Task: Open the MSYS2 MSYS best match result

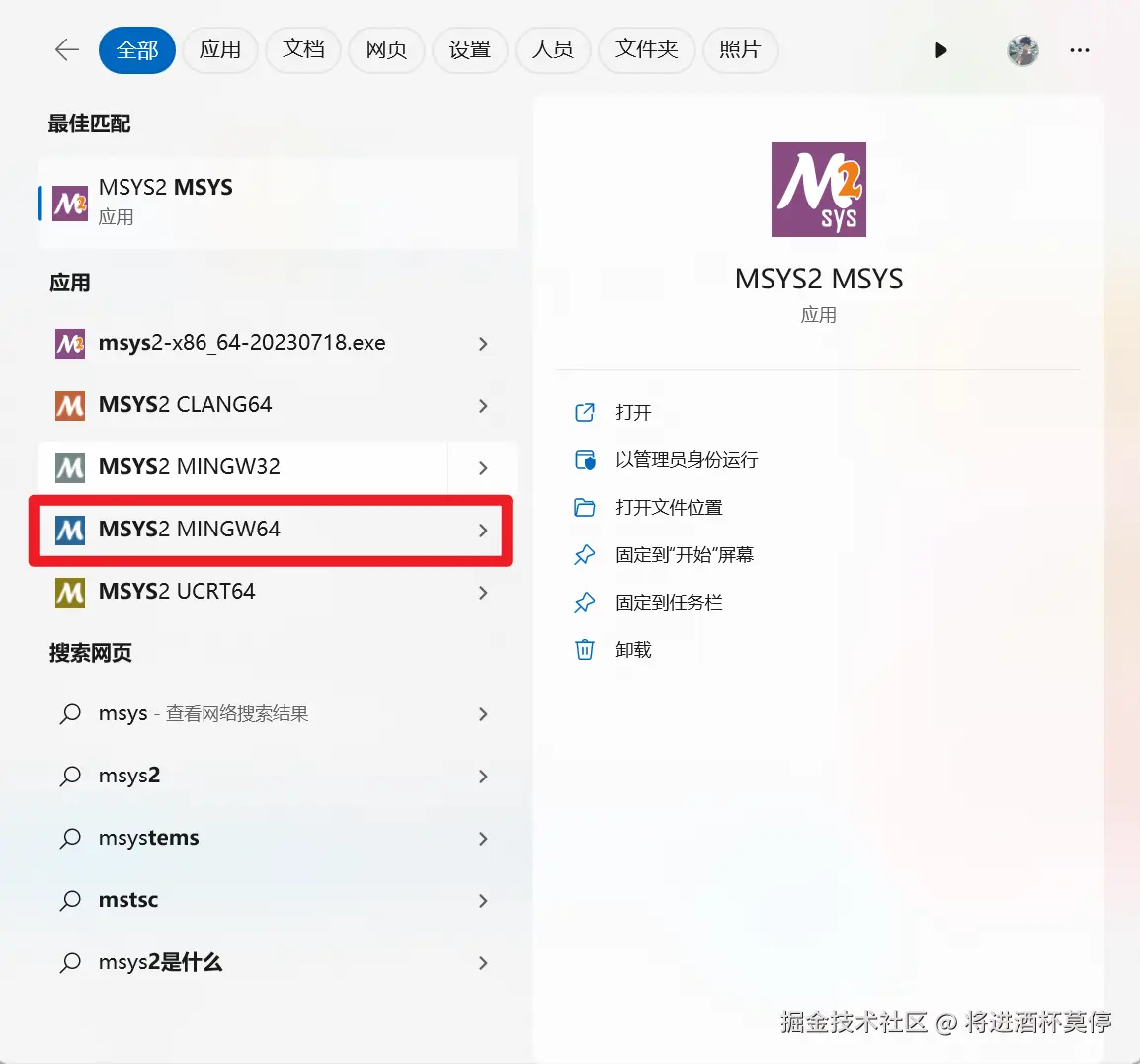Action: (x=278, y=203)
